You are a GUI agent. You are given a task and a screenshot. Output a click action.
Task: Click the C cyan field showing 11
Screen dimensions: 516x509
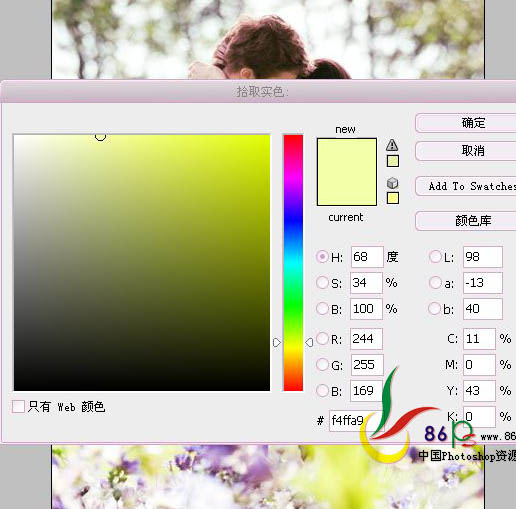[479, 339]
